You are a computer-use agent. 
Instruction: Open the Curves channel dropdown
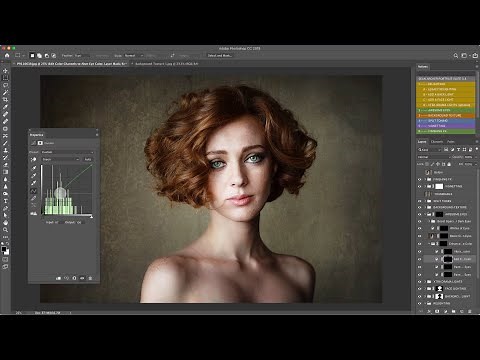click(x=60, y=160)
